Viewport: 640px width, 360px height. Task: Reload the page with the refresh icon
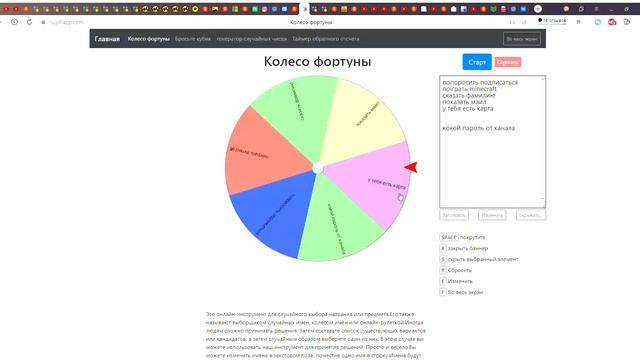[x=29, y=22]
